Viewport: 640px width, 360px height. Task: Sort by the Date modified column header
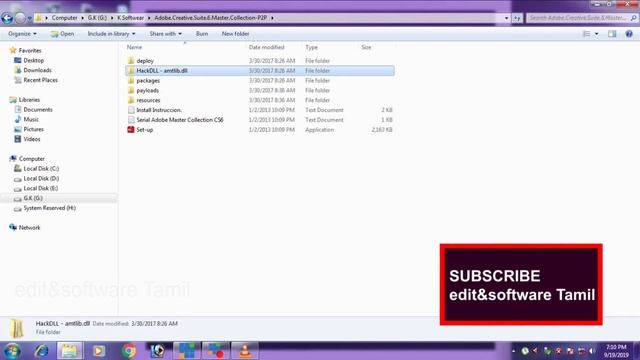[267, 47]
